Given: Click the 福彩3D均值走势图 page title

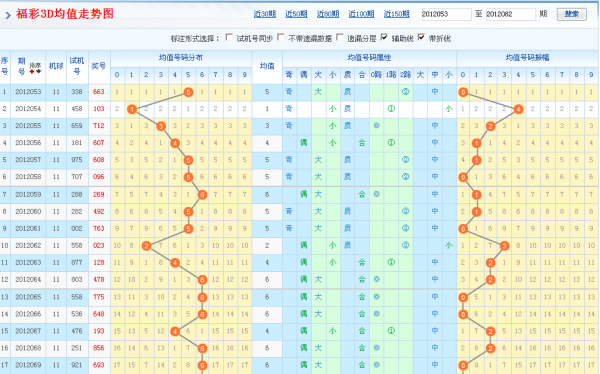Looking at the screenshot, I should pos(65,14).
